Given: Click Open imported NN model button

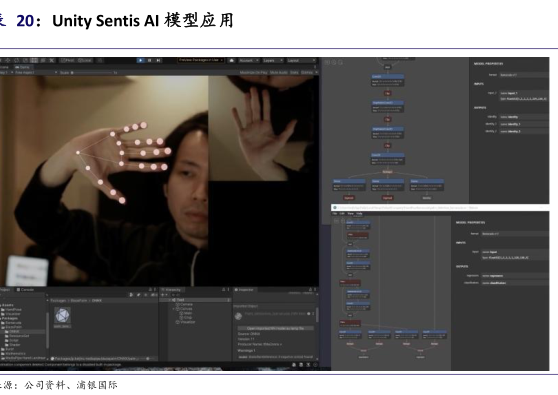Looking at the screenshot, I should [275, 328].
